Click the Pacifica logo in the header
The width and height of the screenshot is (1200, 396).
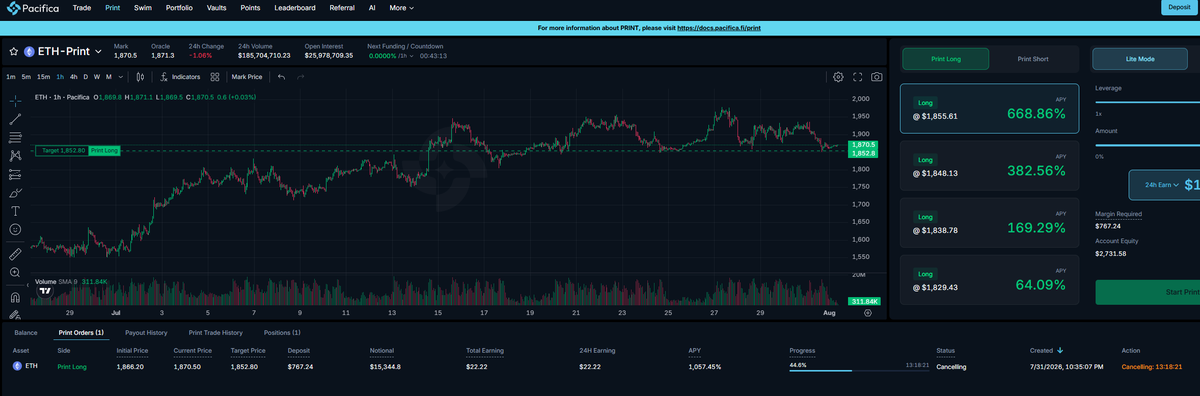[32, 7]
